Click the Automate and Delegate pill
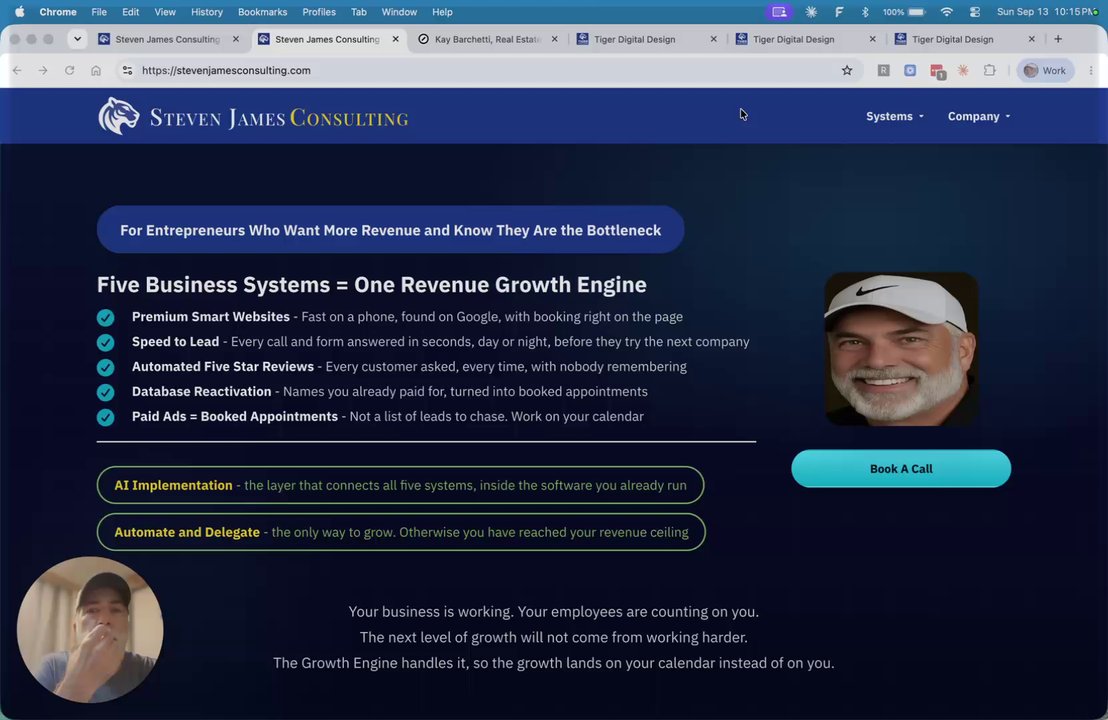This screenshot has width=1108, height=720. click(401, 532)
